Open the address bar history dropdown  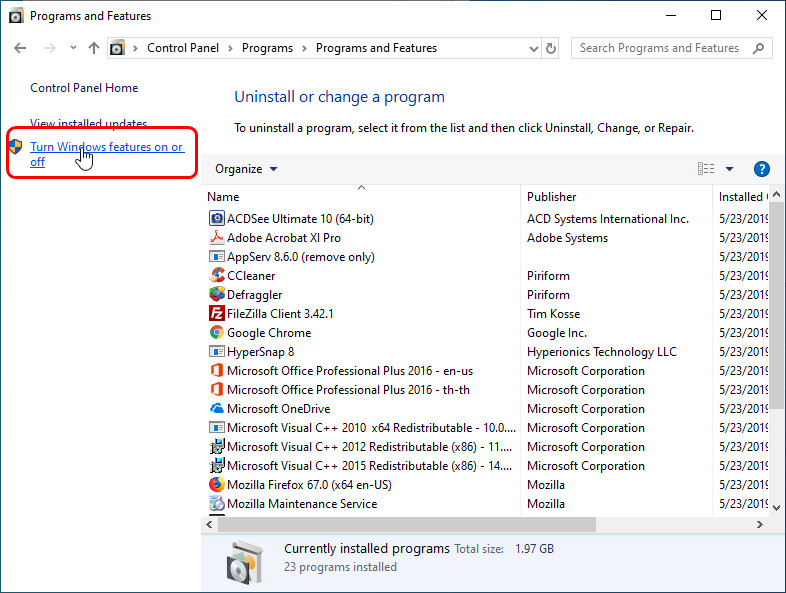[x=530, y=48]
